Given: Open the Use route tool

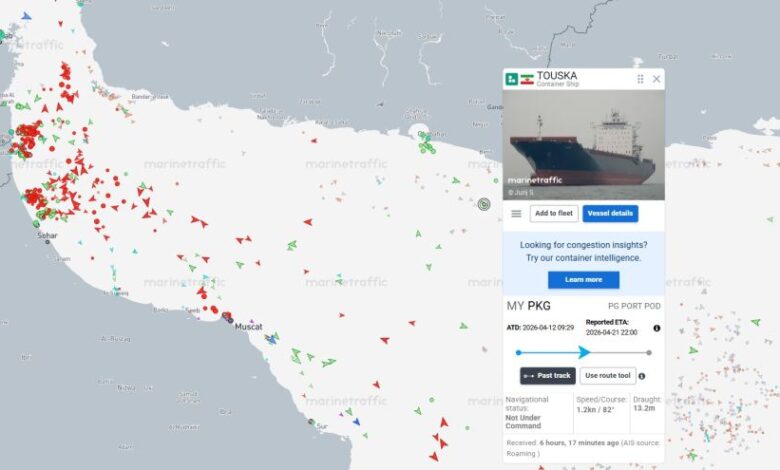Looking at the screenshot, I should [607, 376].
